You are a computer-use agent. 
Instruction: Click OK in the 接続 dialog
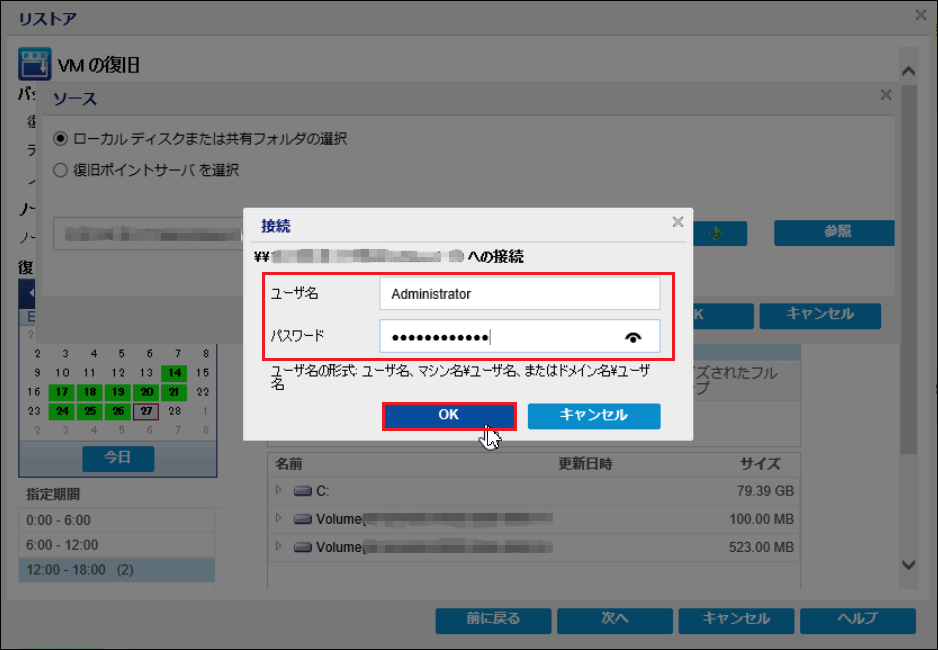click(449, 416)
